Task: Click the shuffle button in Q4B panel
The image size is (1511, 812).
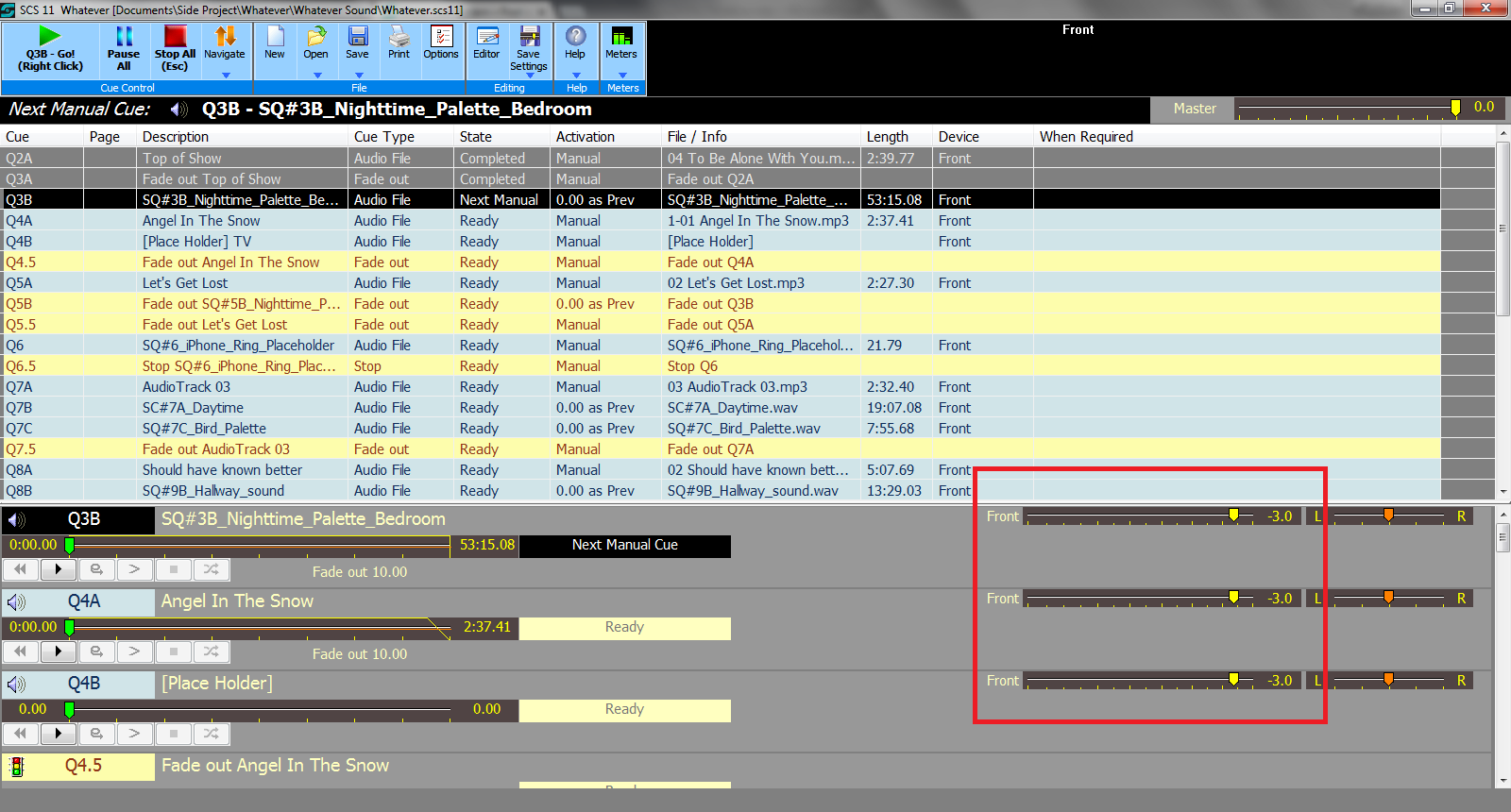Action: click(211, 734)
